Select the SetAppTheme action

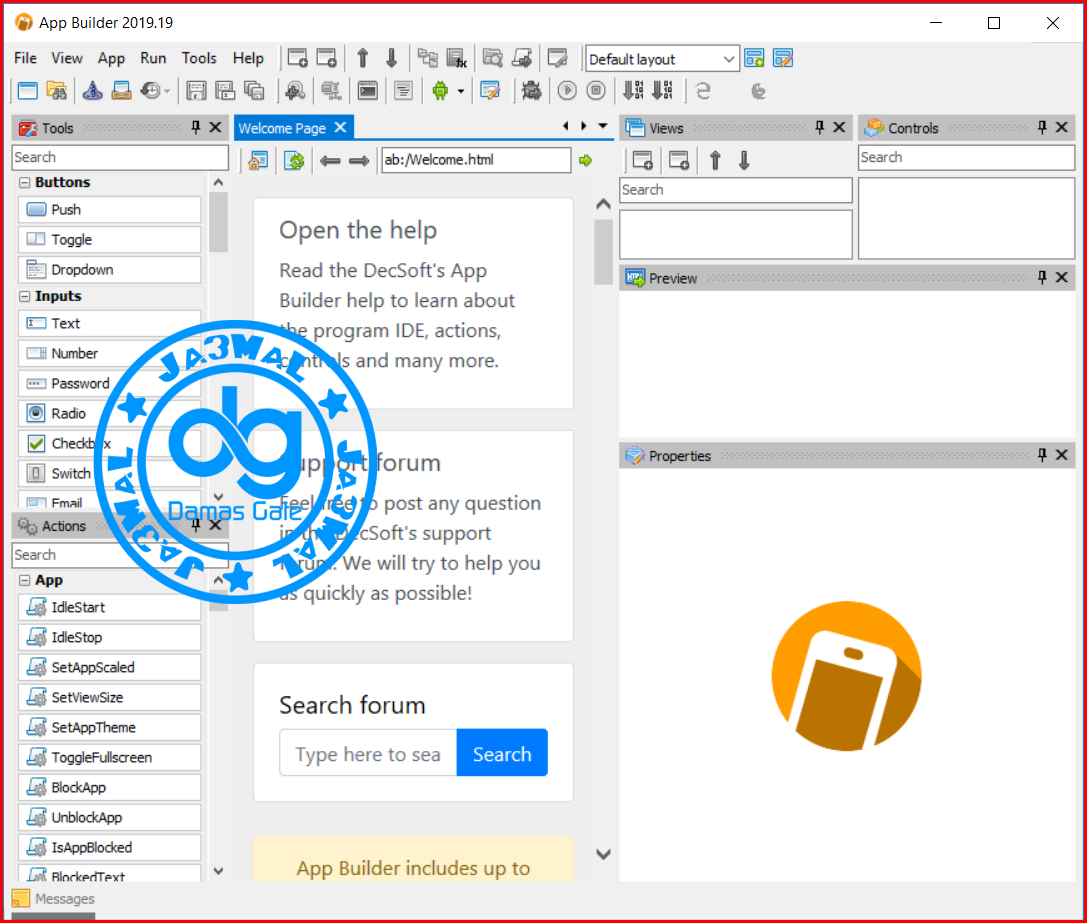click(x=110, y=727)
